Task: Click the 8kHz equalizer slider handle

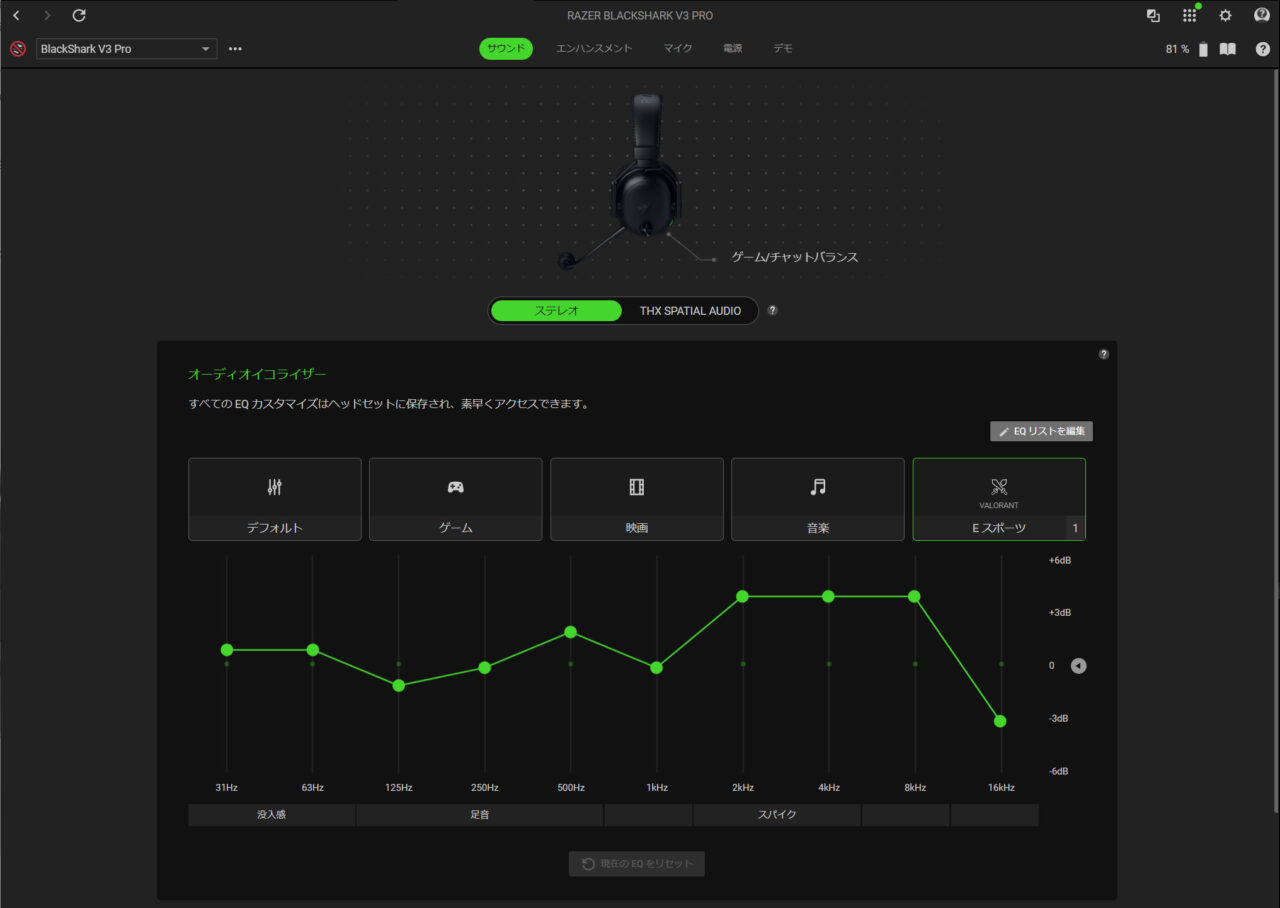Action: pyautogui.click(x=915, y=597)
